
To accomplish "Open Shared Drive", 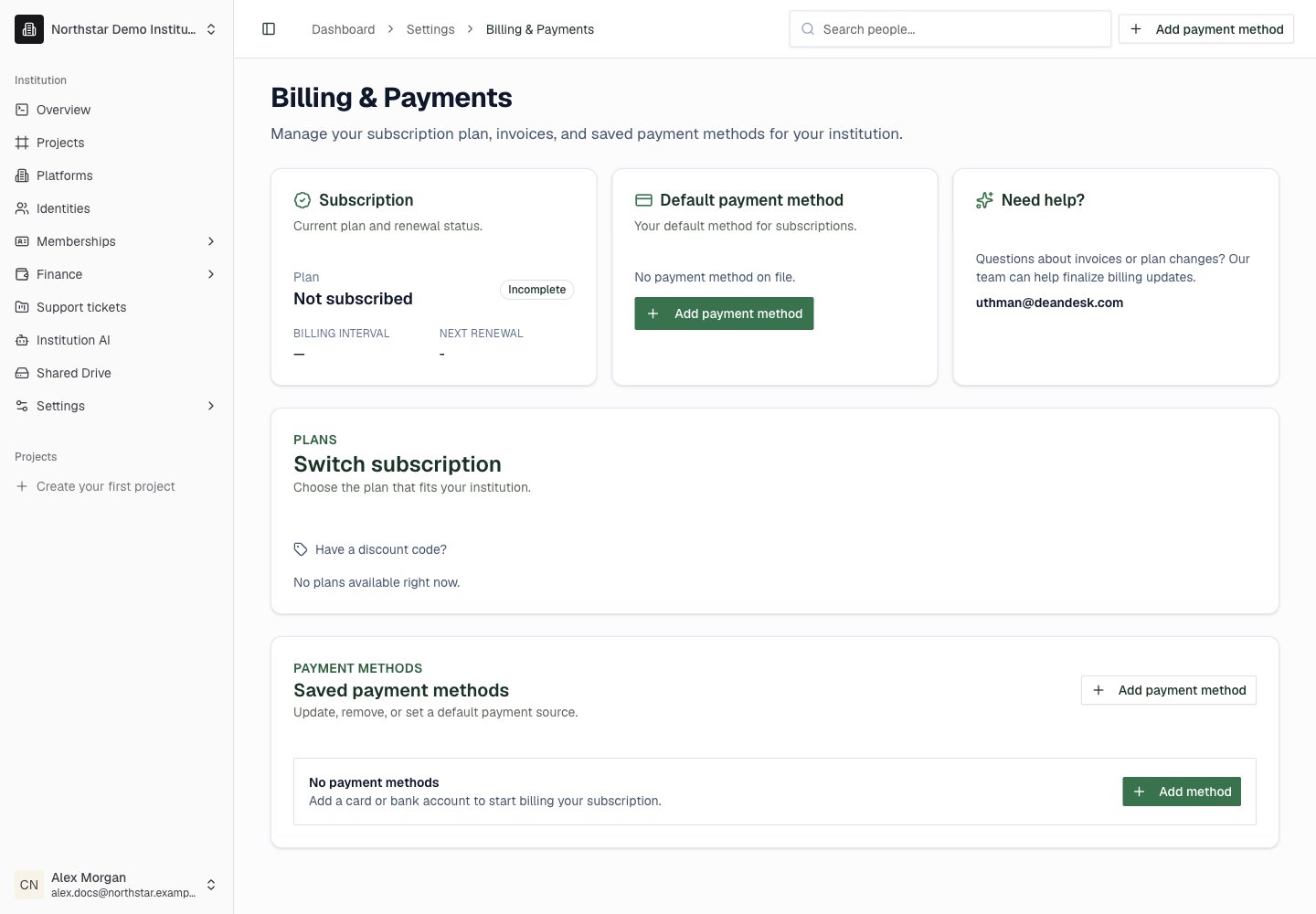I will 117,373.
